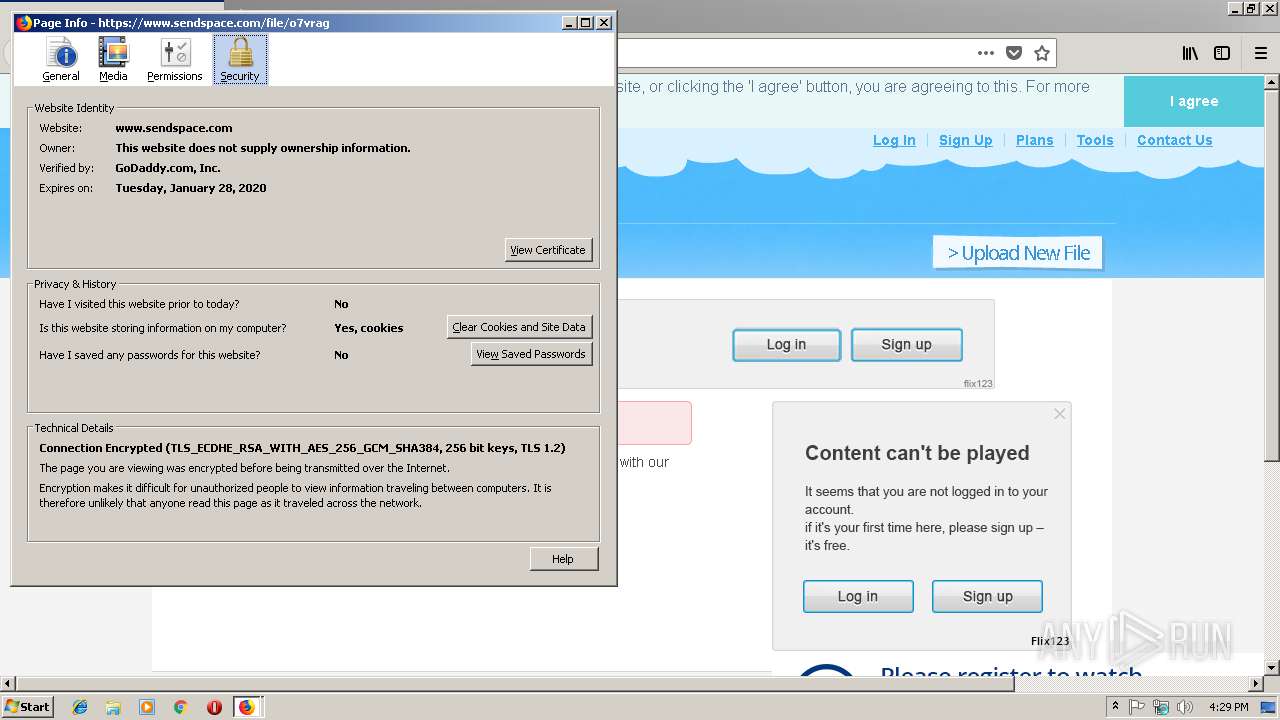Open the Permissions tab
This screenshot has width=1280, height=720.
(x=175, y=60)
